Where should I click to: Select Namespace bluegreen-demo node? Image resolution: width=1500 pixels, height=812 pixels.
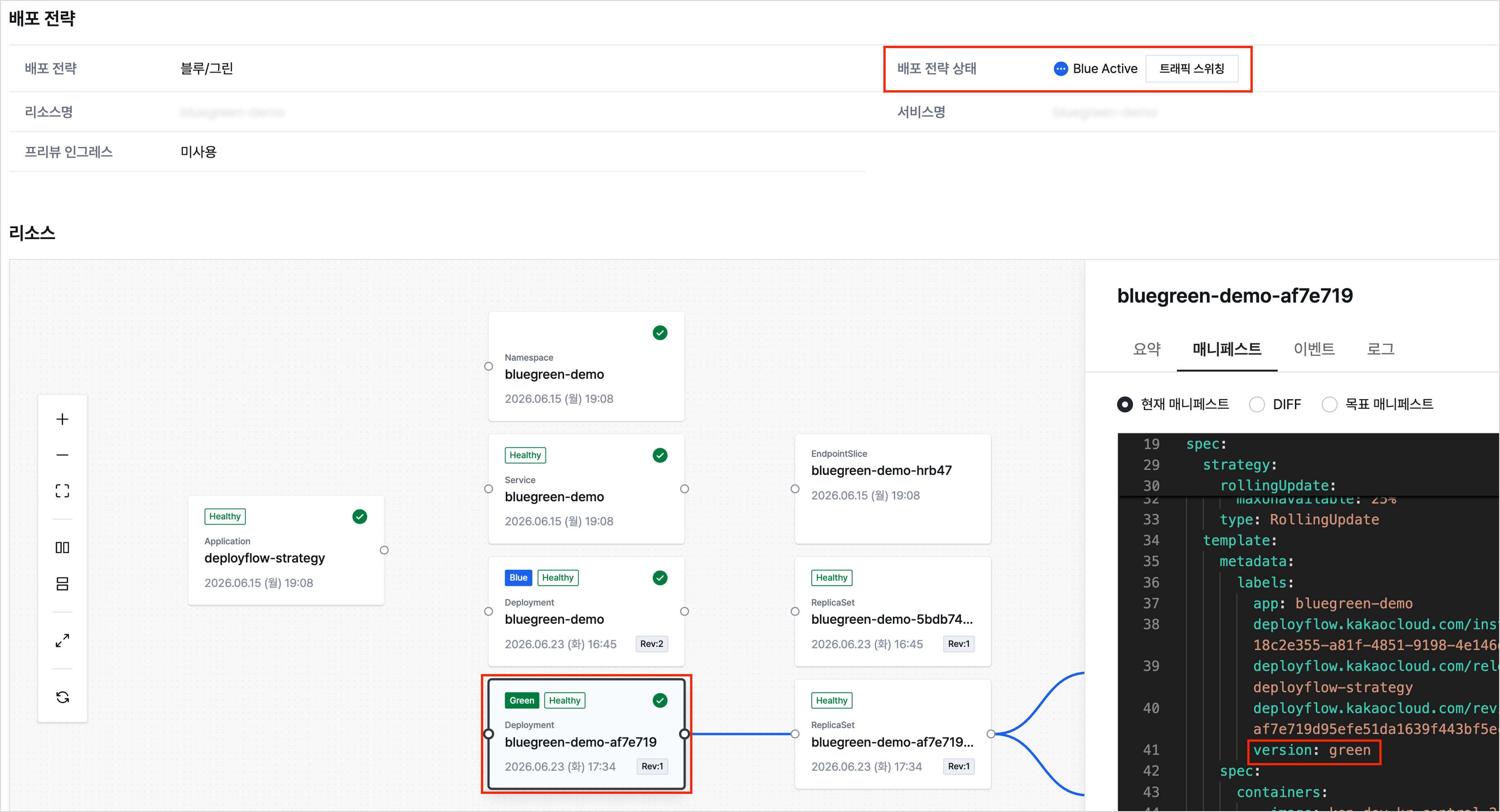tap(586, 366)
